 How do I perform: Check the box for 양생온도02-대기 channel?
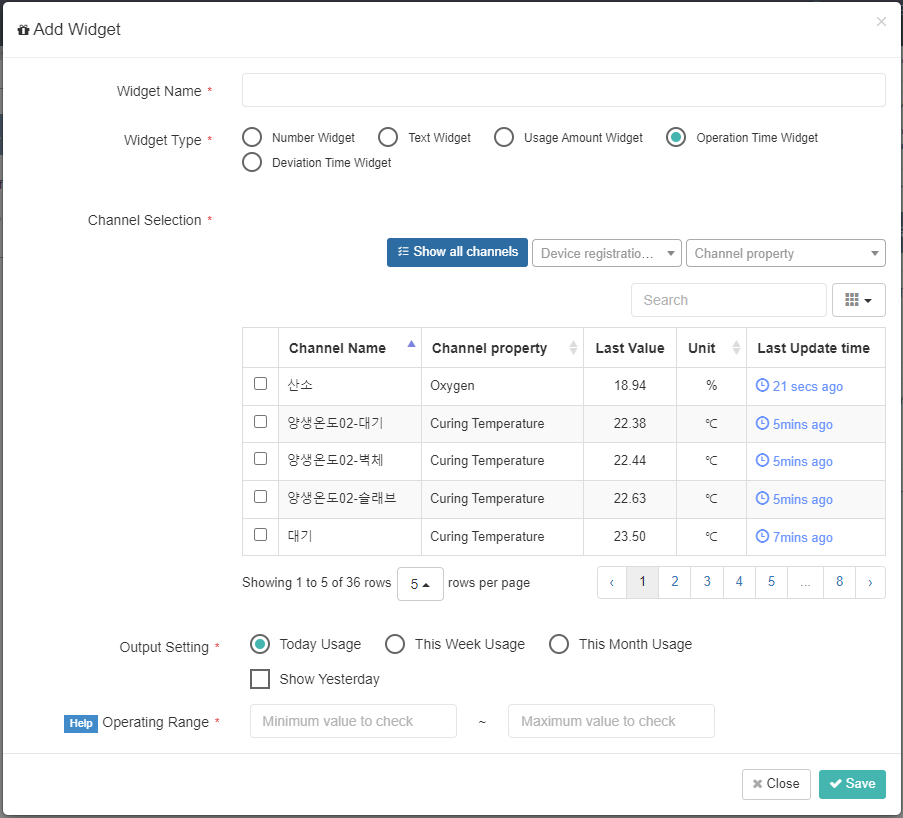click(x=260, y=422)
